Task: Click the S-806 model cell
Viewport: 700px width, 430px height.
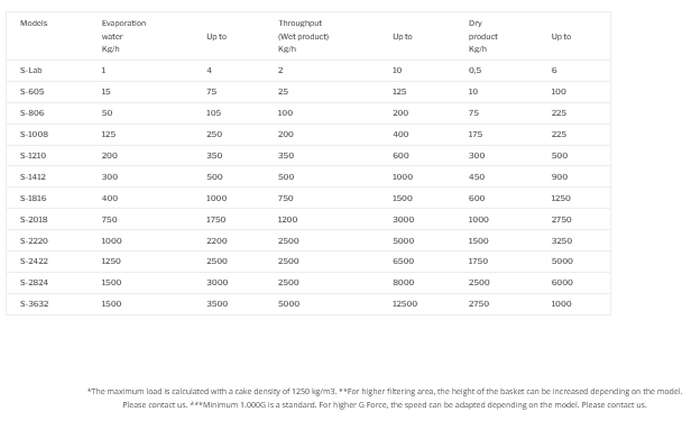Action: coord(31,113)
